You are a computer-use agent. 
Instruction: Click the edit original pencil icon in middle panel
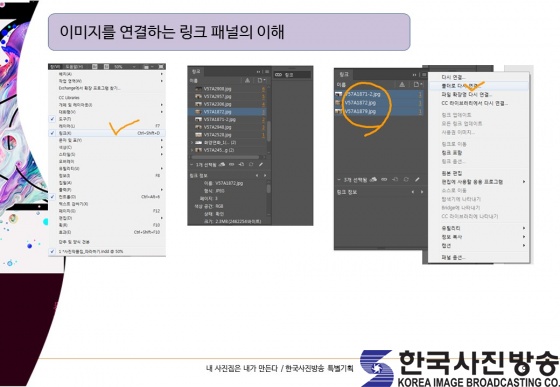click(261, 165)
